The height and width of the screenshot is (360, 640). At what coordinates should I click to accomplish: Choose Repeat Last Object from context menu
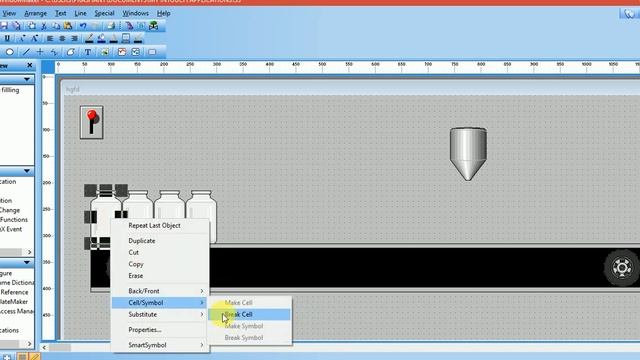click(160, 225)
